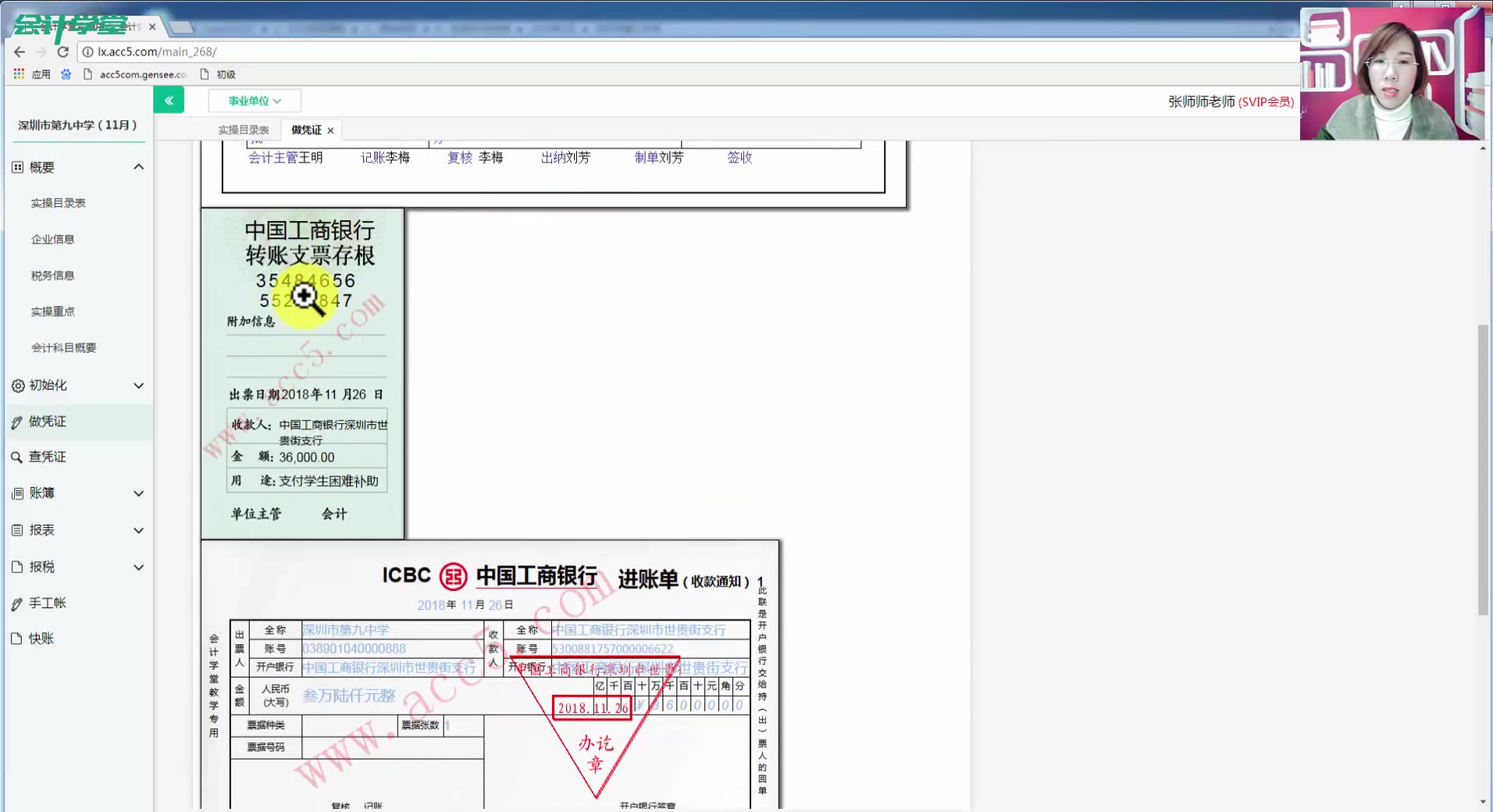
Task: Click the 复核 label on voucher
Action: pyautogui.click(x=460, y=158)
